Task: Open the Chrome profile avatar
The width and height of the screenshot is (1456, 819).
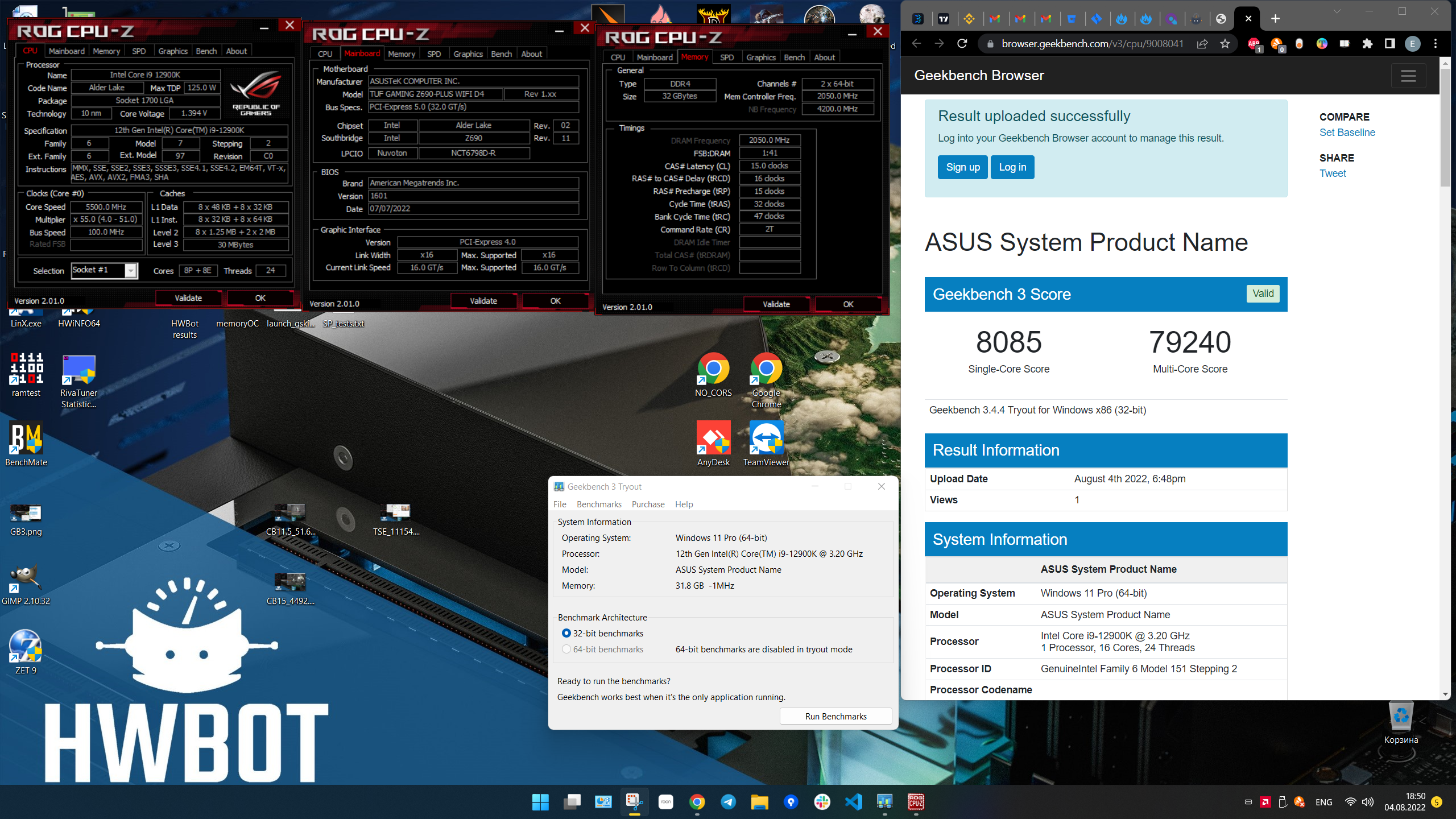Action: pos(1413,44)
